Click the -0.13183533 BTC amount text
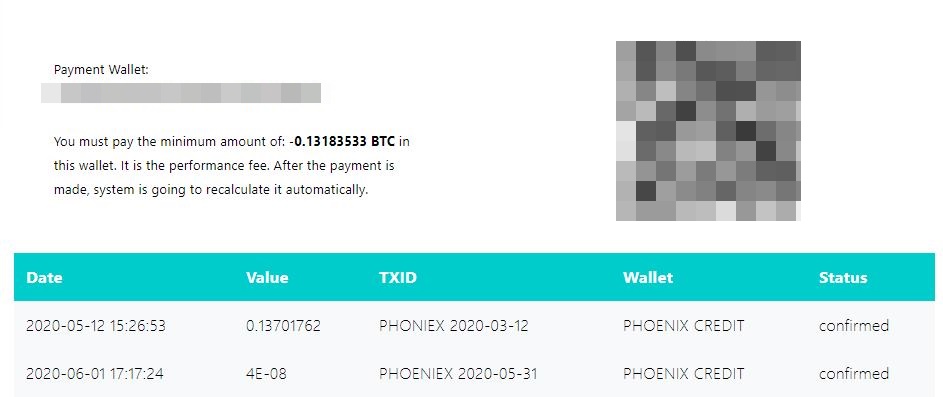 point(342,142)
